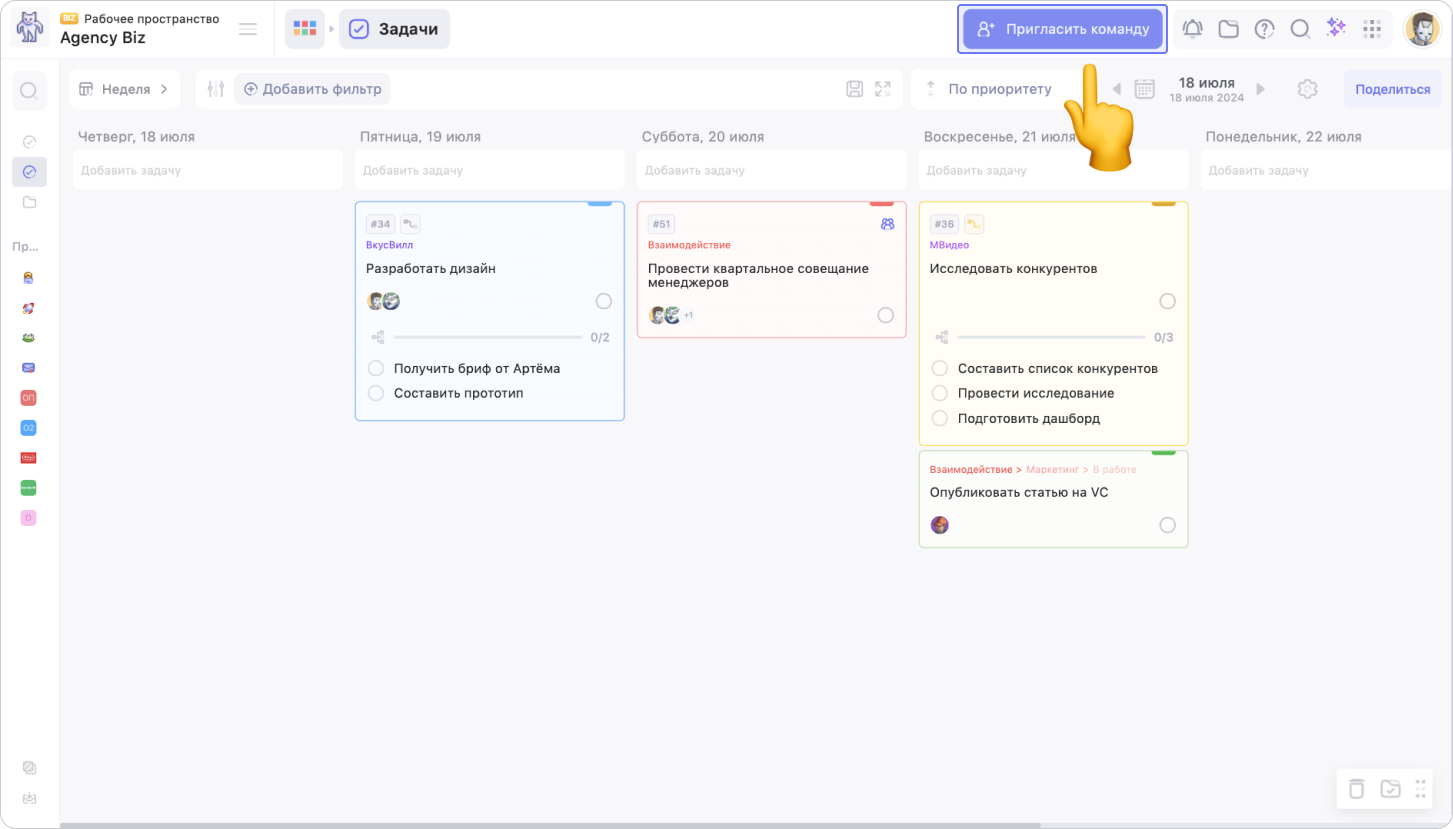Viewport: 1453px width, 829px height.
Task: Check subtask Подготовить дашборд
Action: [x=940, y=418]
